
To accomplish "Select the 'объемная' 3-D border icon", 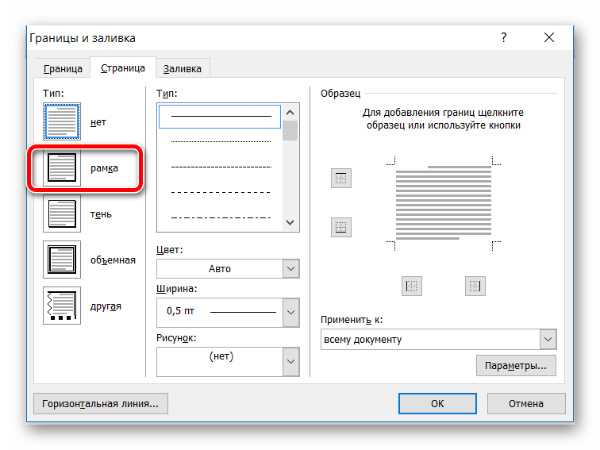I will [62, 259].
